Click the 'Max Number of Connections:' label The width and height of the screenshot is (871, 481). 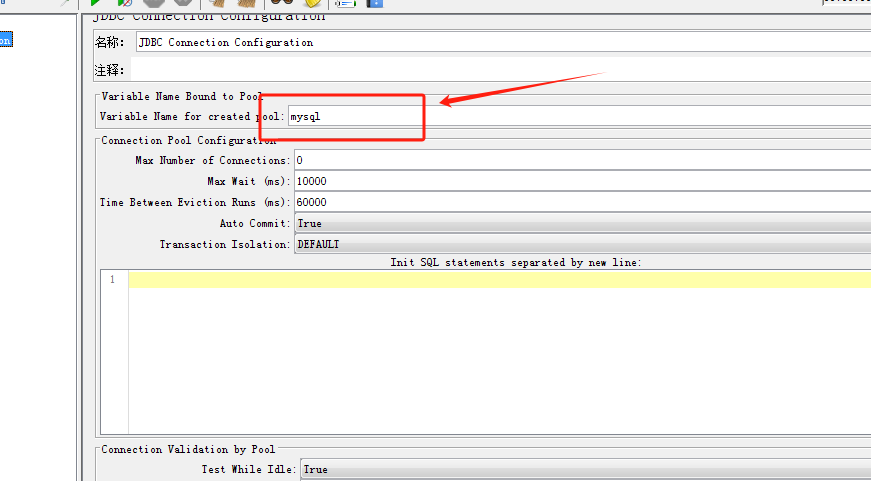point(213,161)
